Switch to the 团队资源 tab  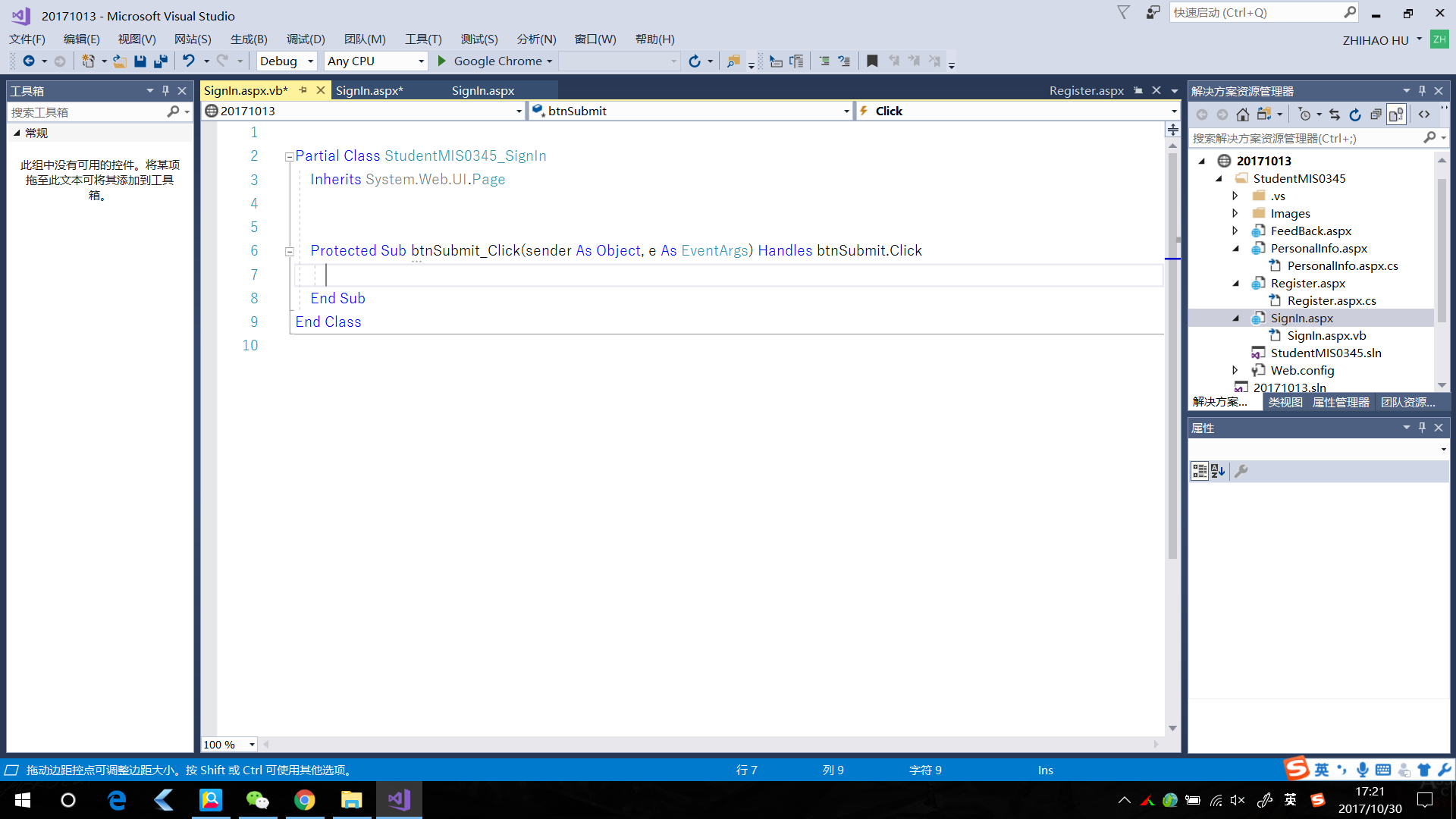coord(1407,402)
